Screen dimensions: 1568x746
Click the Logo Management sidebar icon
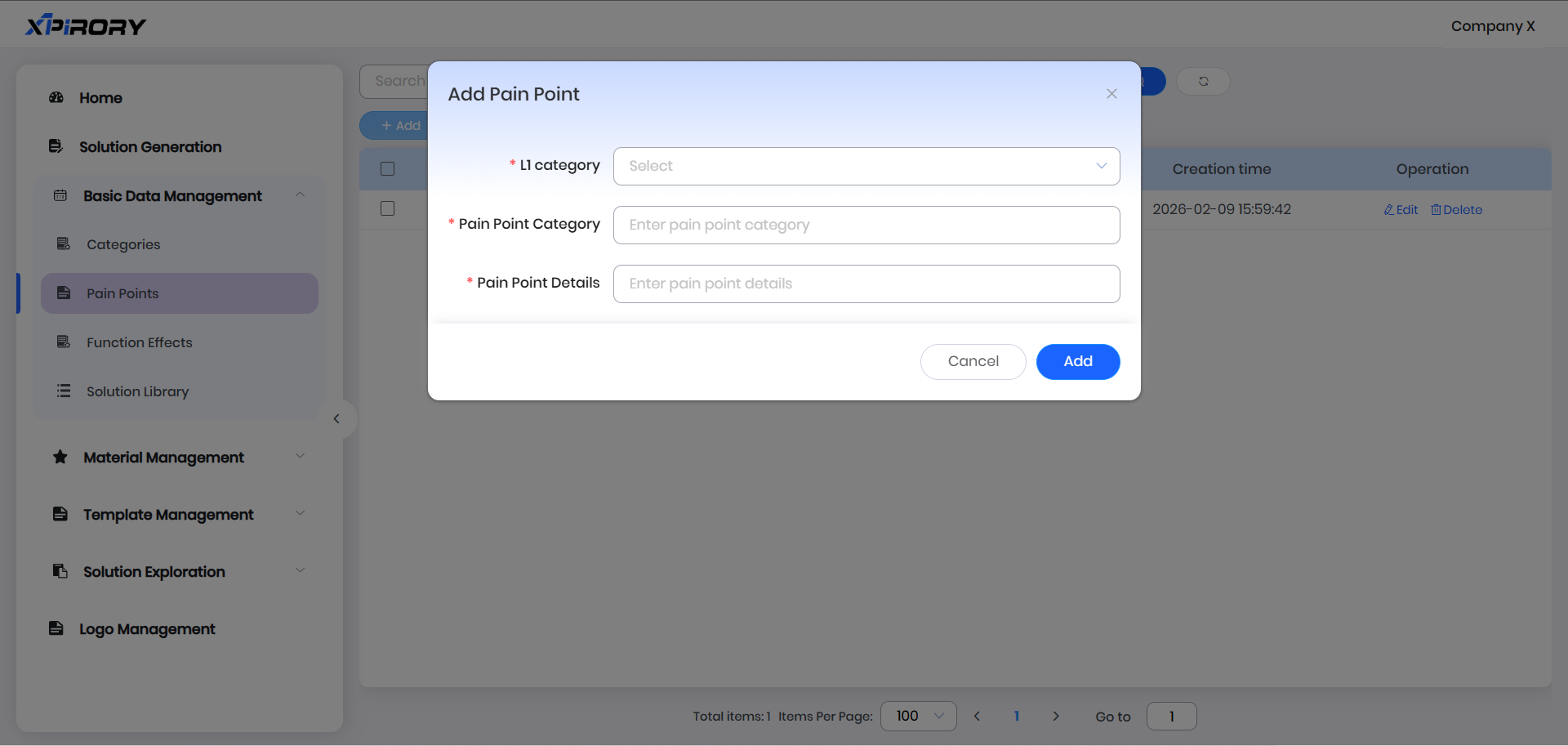click(56, 628)
